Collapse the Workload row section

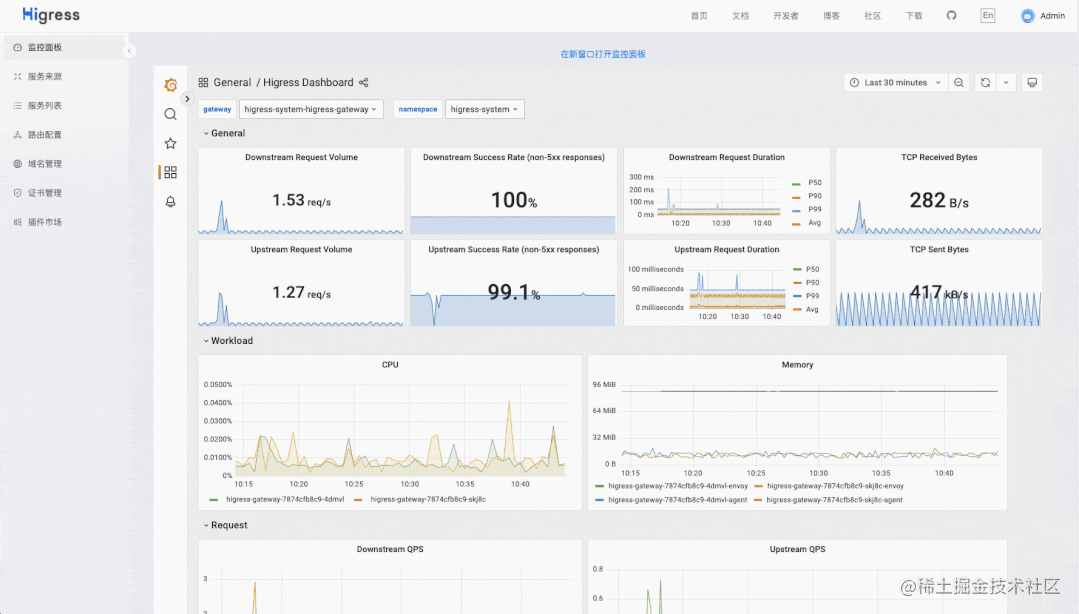[228, 341]
